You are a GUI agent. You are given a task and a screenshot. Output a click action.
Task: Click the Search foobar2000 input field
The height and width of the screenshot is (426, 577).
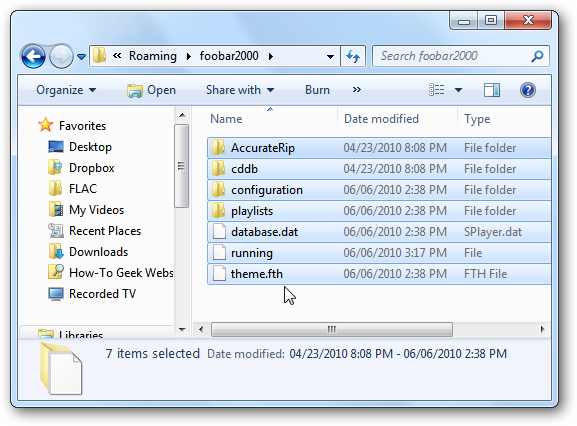click(x=455, y=56)
